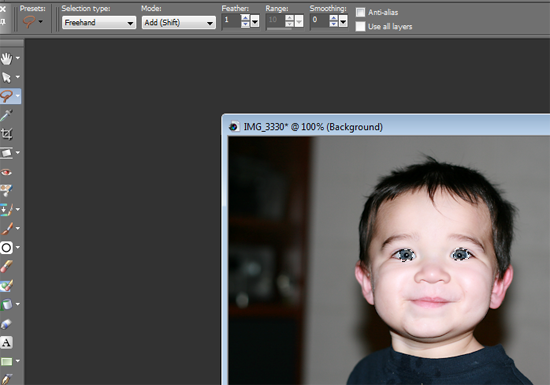550x385 pixels.
Task: Click the "Range:" label
Action: point(277,8)
